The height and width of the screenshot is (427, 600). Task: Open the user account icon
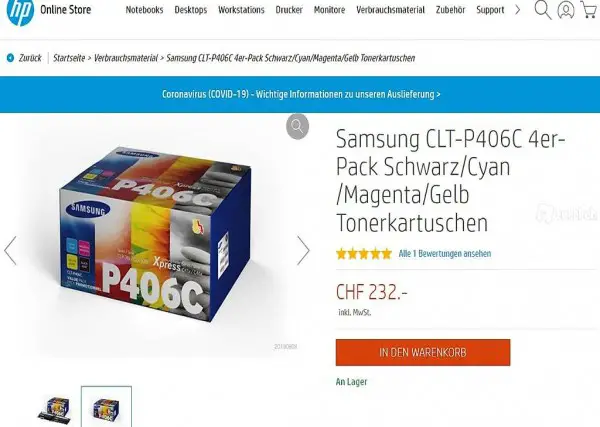(x=566, y=10)
